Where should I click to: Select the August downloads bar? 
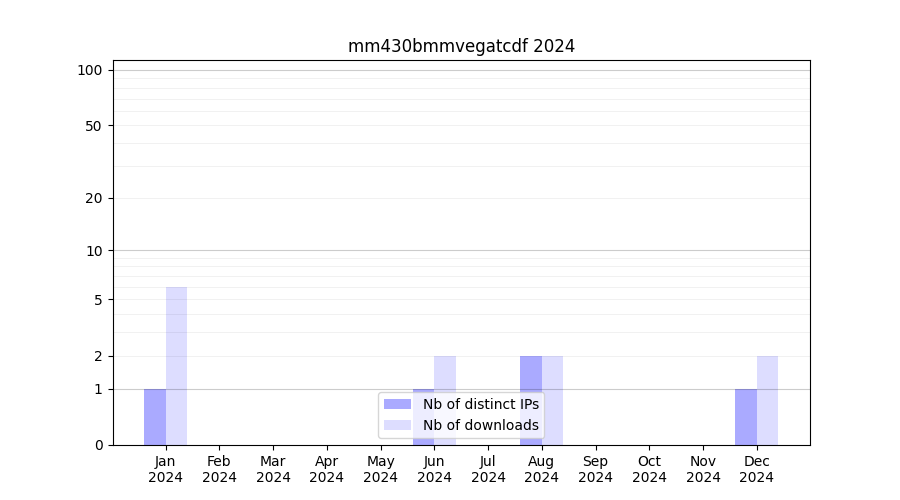point(552,400)
